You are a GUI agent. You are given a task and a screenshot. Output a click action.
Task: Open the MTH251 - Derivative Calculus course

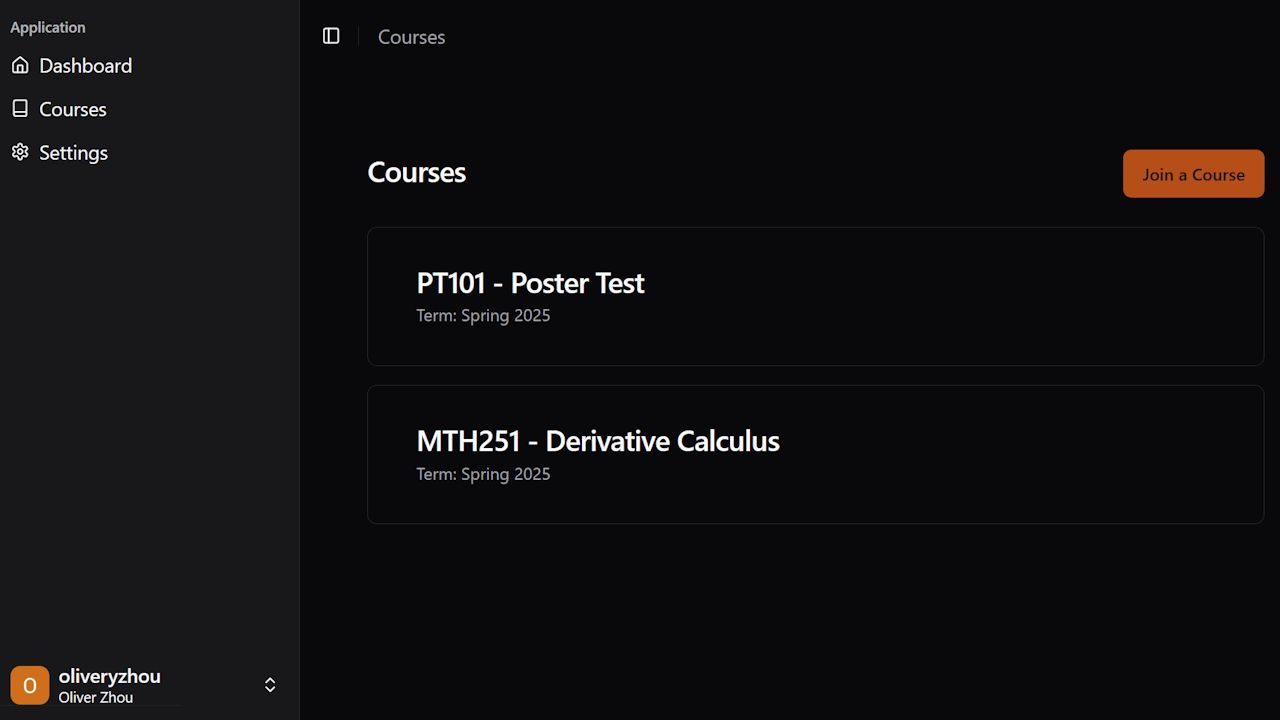click(815, 454)
